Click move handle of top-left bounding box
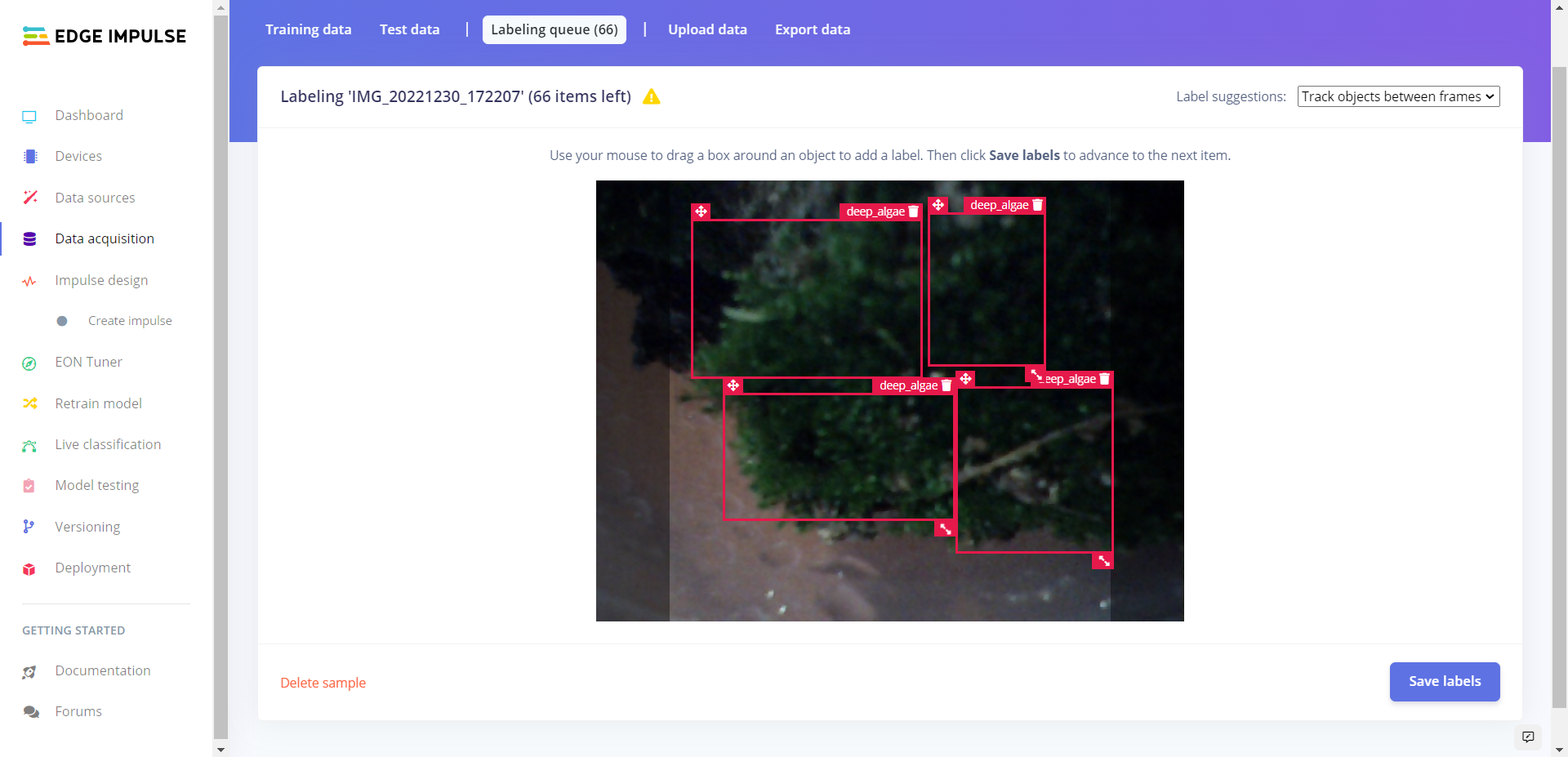The width and height of the screenshot is (1568, 757). click(x=701, y=212)
